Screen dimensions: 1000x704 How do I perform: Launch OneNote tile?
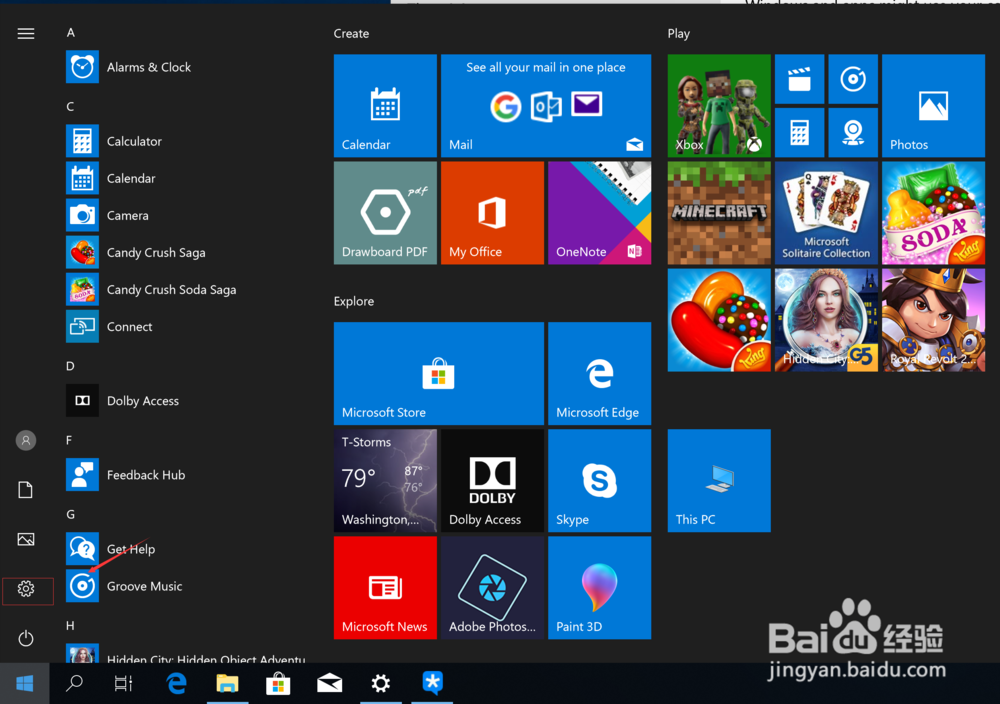pyautogui.click(x=599, y=213)
